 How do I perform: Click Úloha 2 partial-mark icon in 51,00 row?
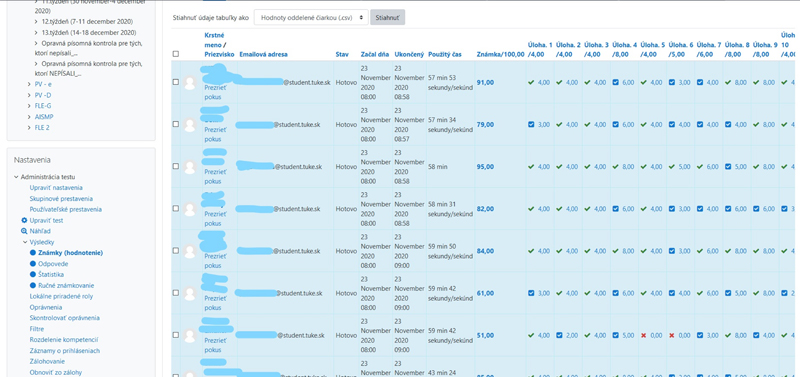[x=559, y=336]
